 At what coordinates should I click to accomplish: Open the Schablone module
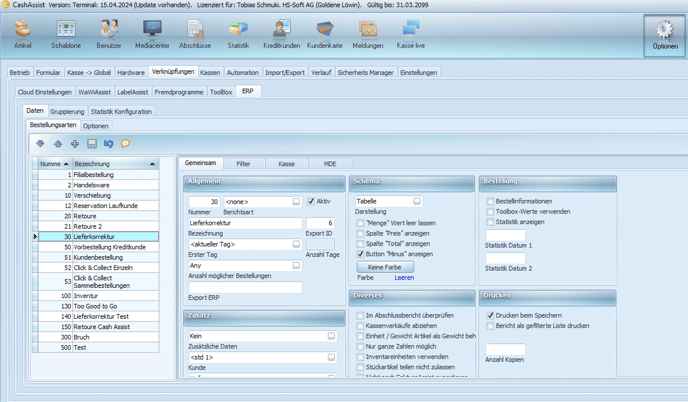point(66,34)
